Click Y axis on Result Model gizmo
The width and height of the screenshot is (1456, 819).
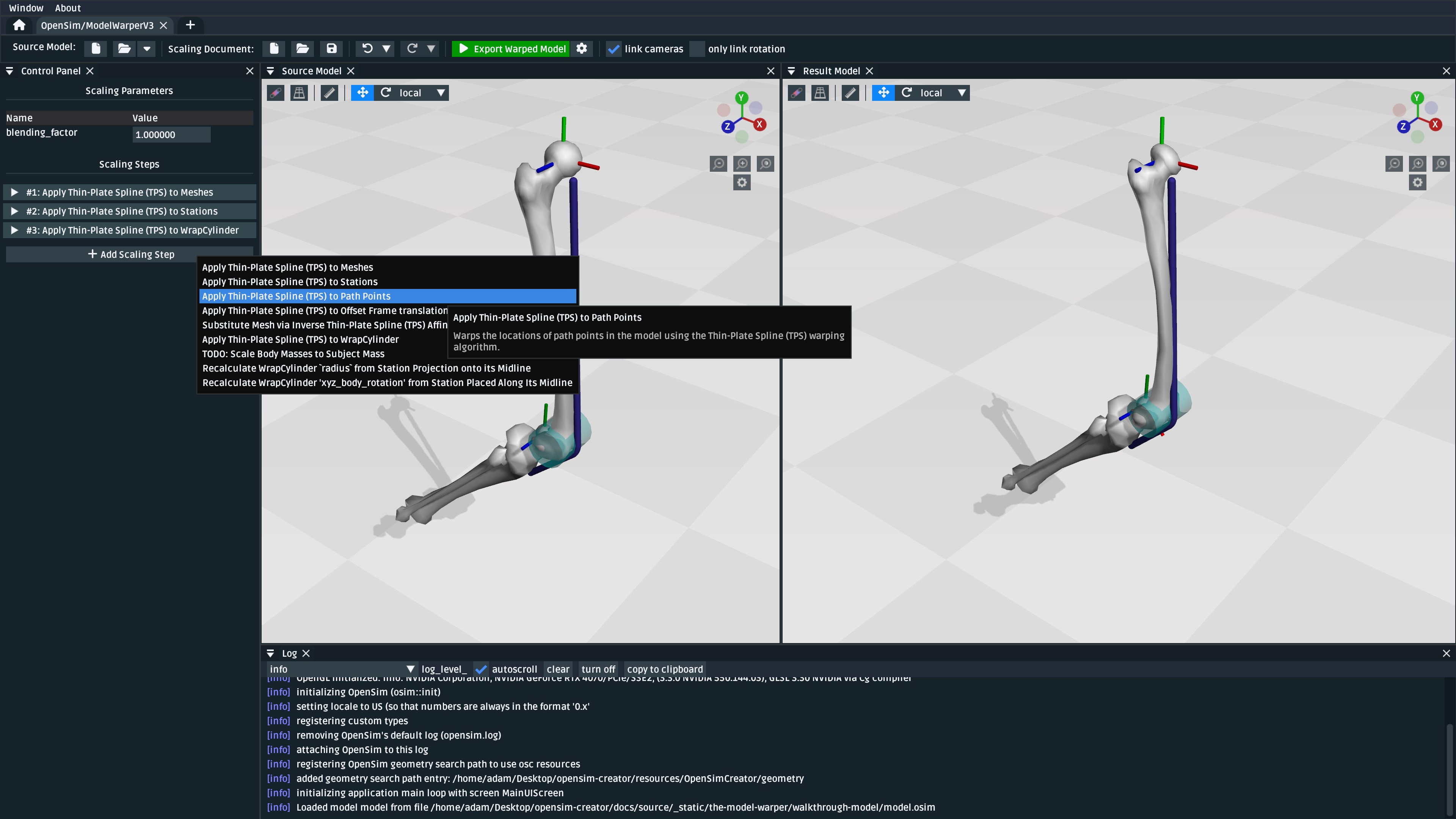1417,98
